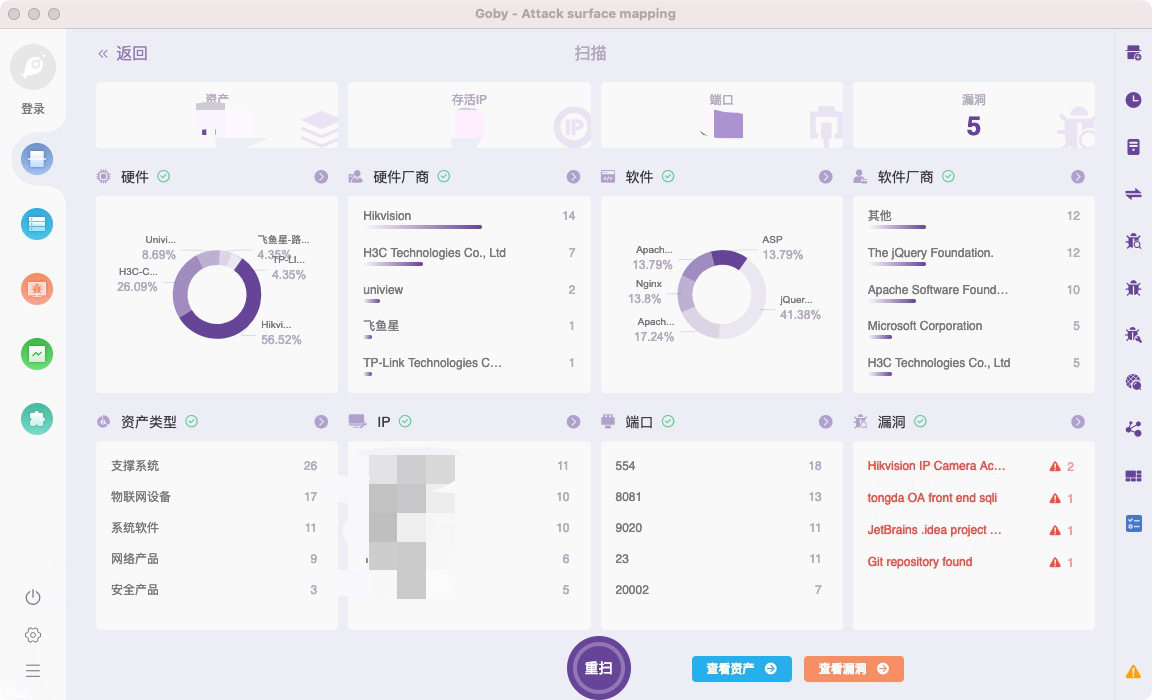Click the share icon in right toolbar

click(x=1133, y=428)
